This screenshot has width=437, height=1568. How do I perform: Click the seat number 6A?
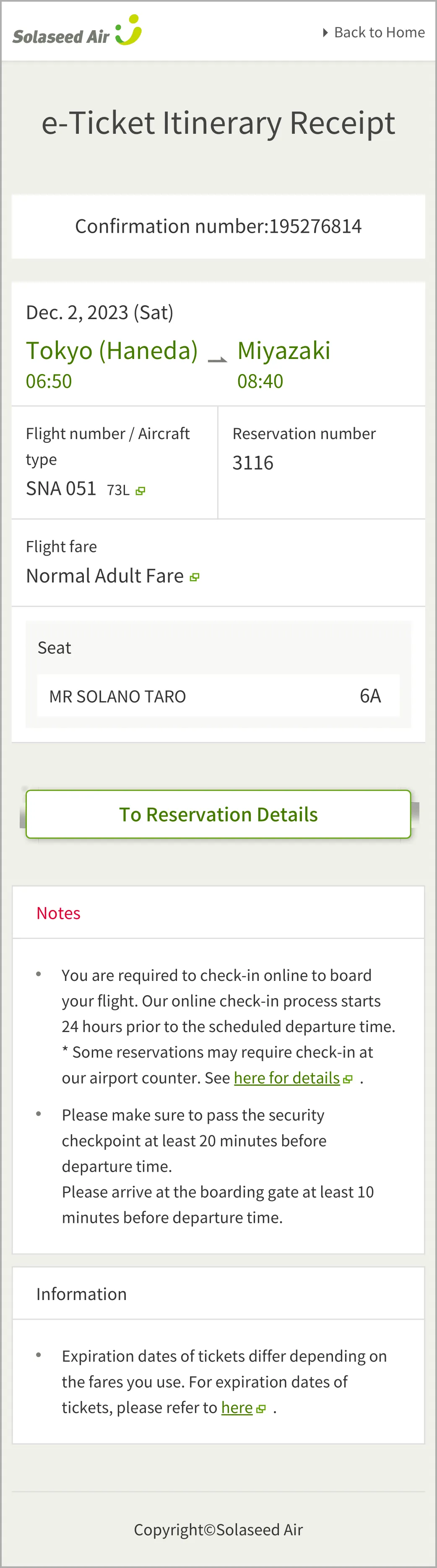point(370,696)
